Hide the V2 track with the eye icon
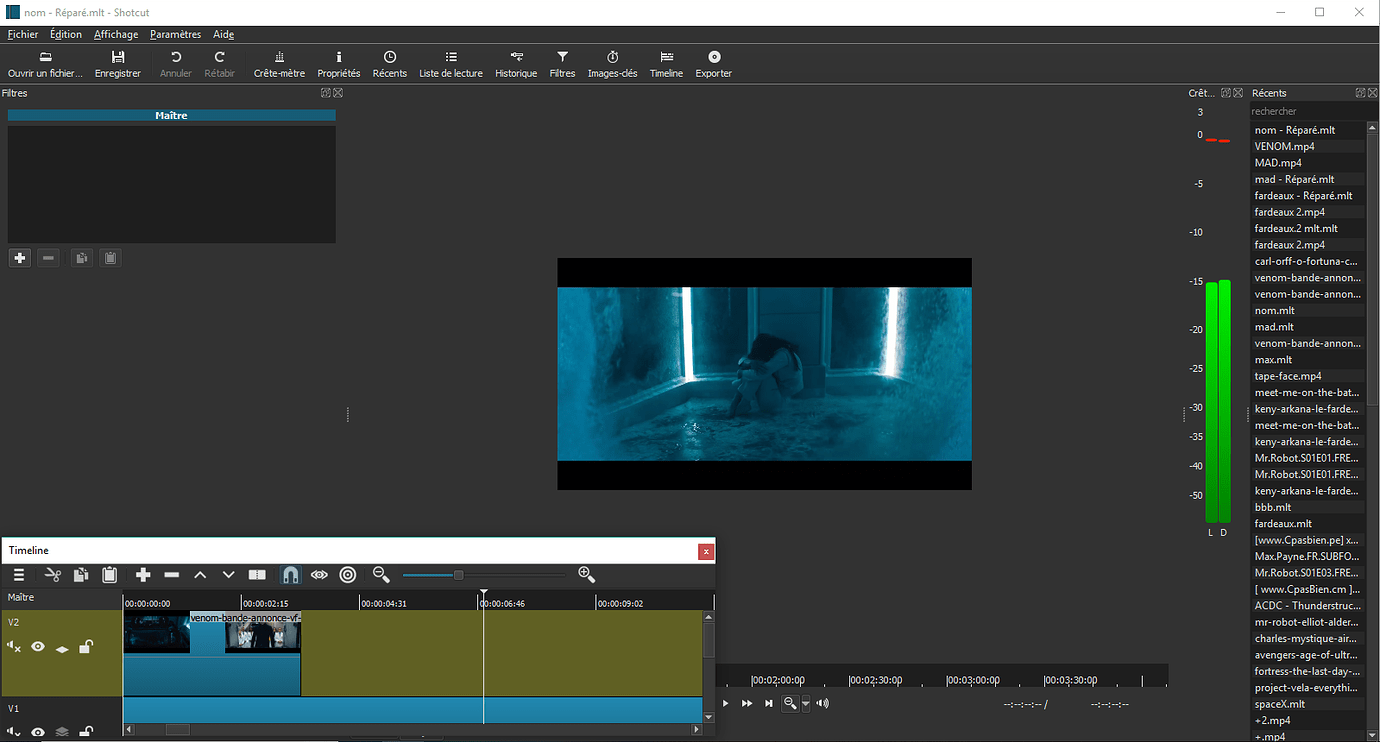Screen dimensions: 1380x742 click(x=37, y=646)
